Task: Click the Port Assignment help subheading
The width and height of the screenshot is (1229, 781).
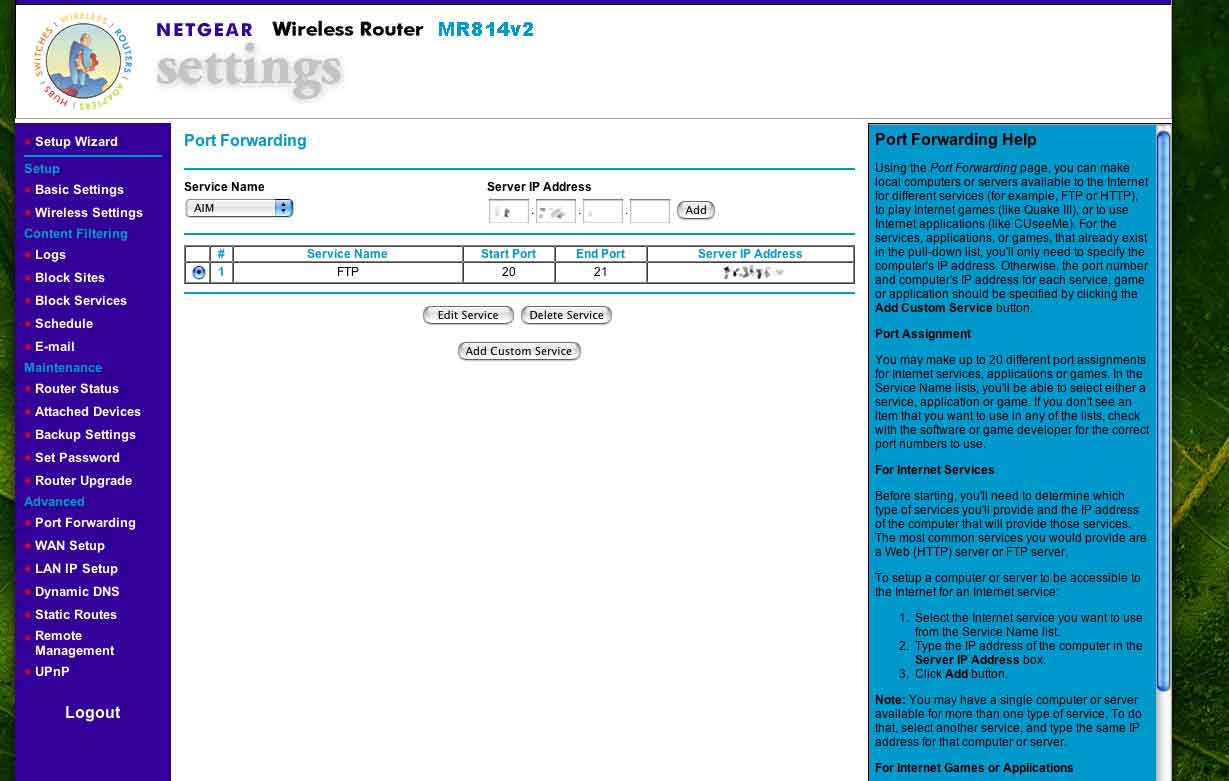Action: [923, 334]
